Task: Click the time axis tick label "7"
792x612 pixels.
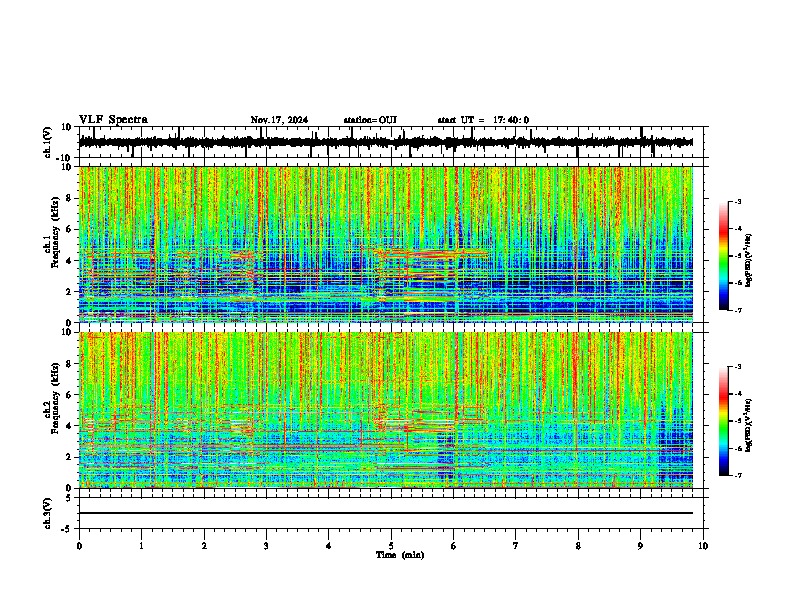Action: coord(516,546)
